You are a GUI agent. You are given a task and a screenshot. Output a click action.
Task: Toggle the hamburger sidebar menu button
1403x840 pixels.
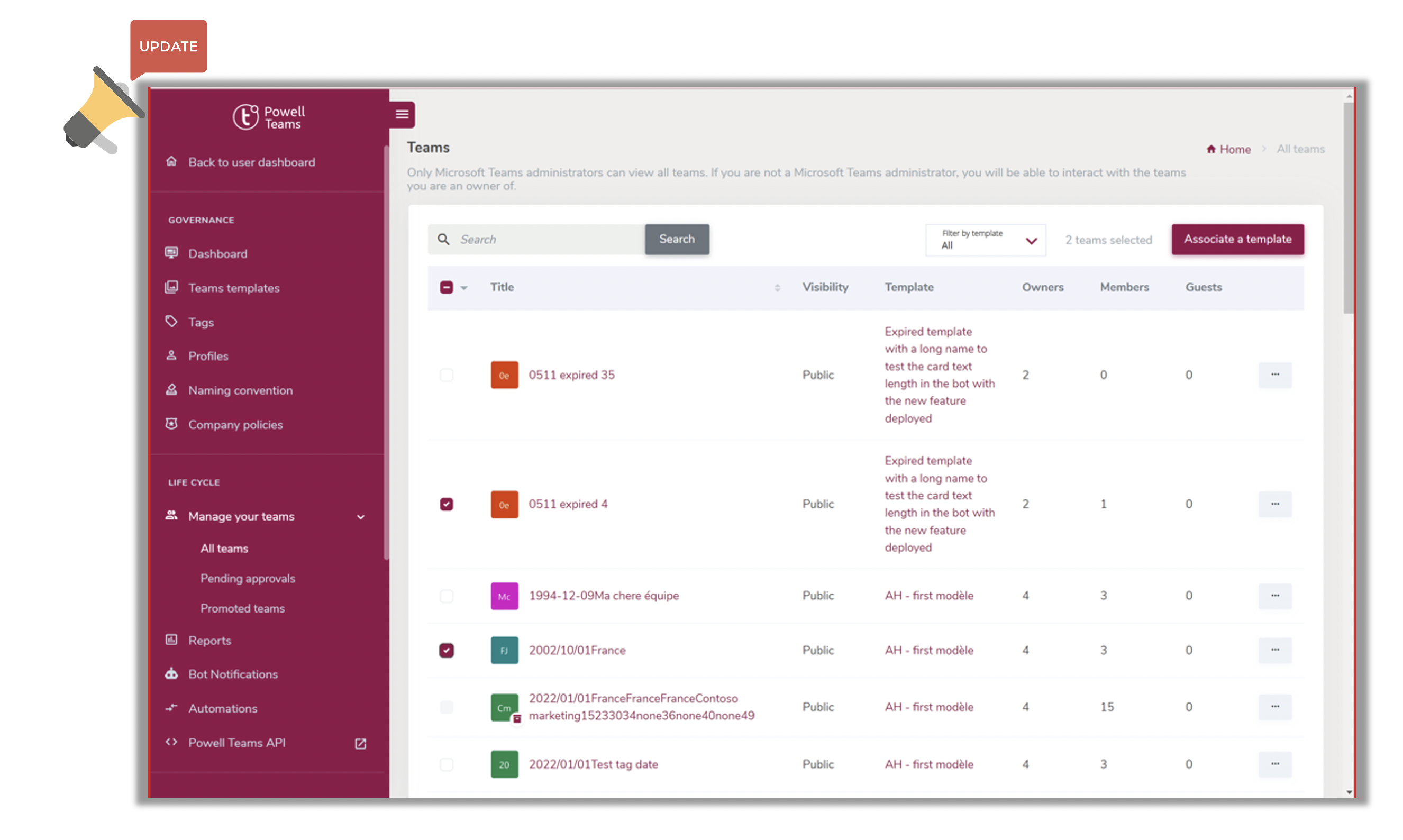click(x=402, y=114)
